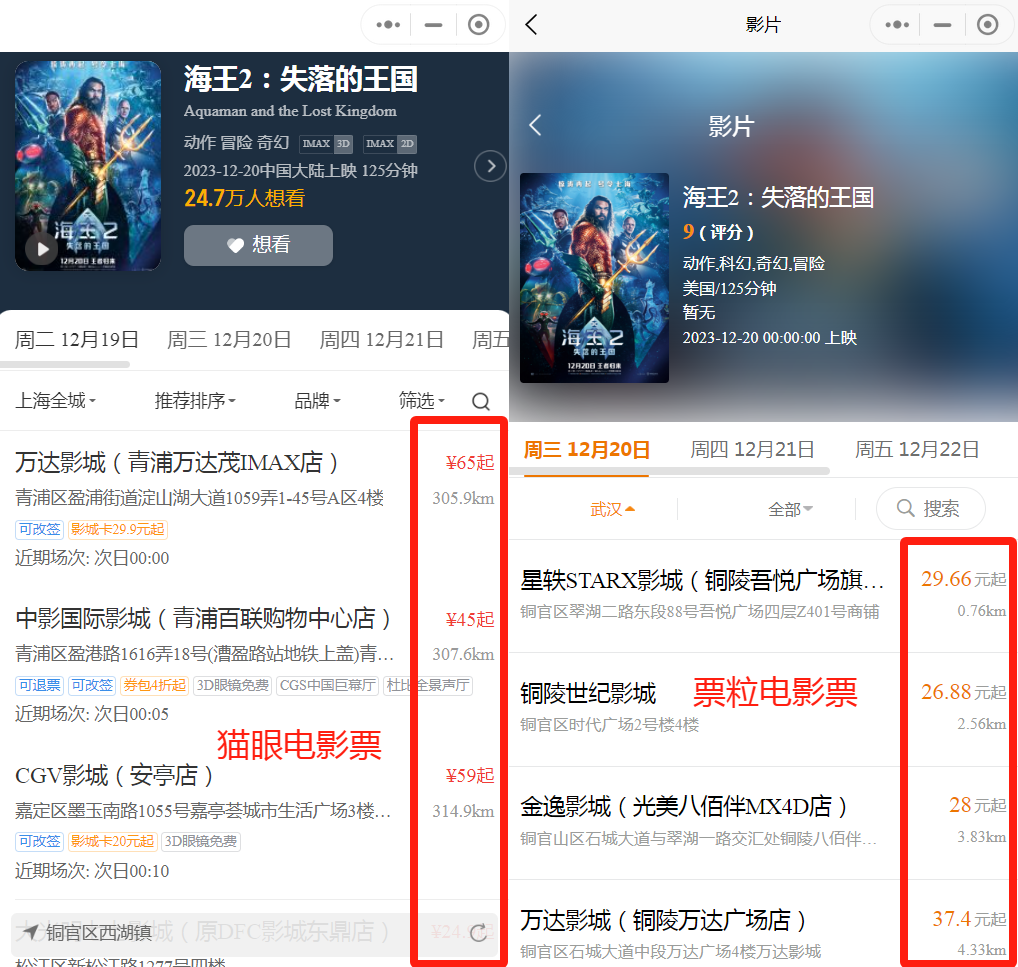Click the 37.4元起 price
1018x967 pixels.
click(x=969, y=918)
